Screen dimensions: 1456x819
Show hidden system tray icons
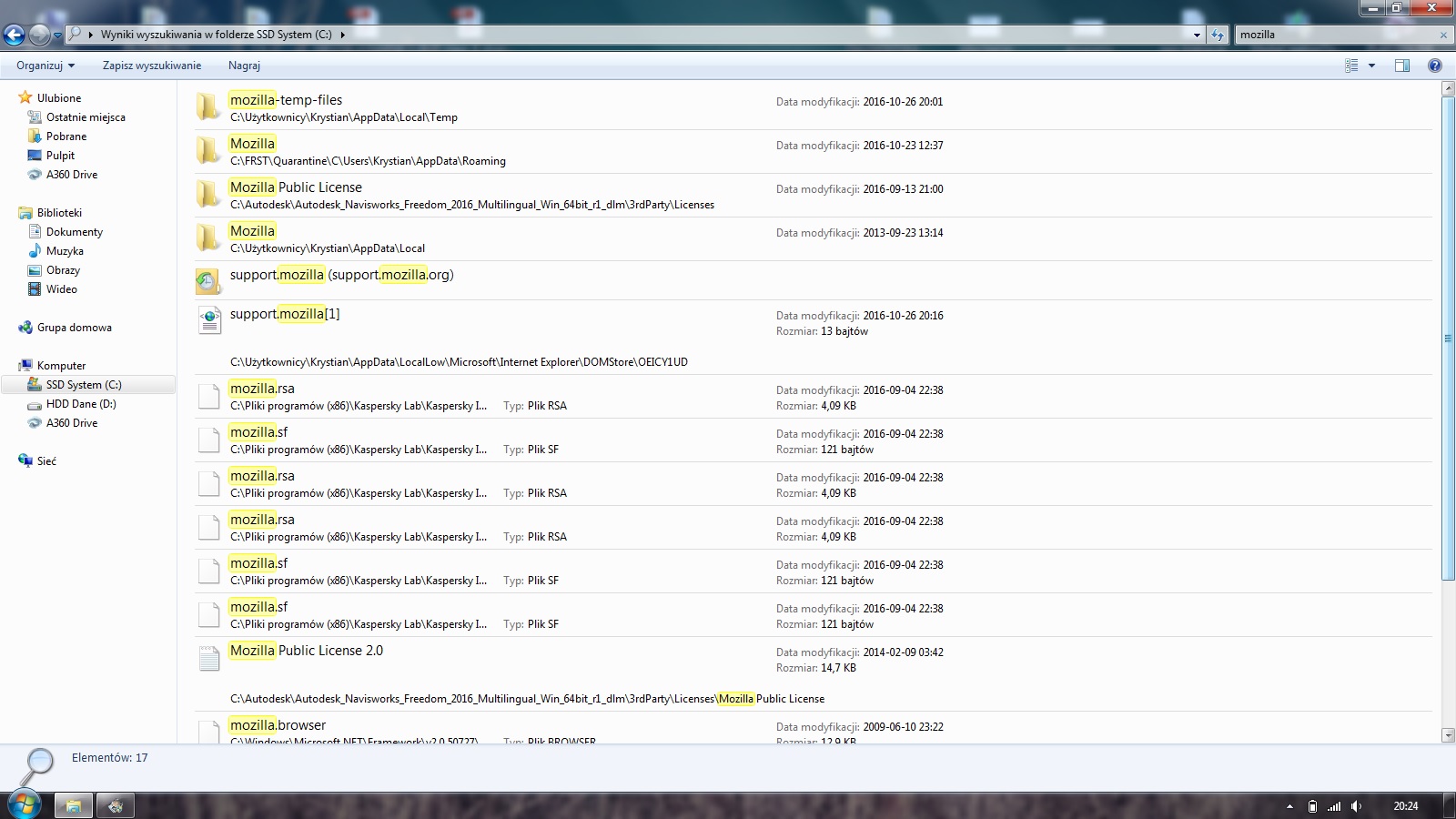[x=1289, y=806]
